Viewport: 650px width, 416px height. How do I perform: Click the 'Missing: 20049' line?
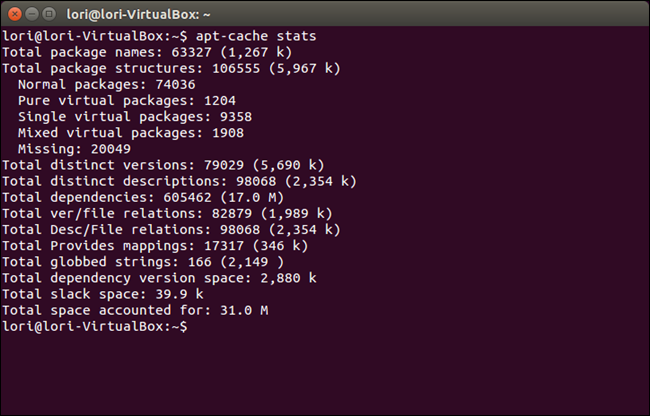click(x=74, y=149)
